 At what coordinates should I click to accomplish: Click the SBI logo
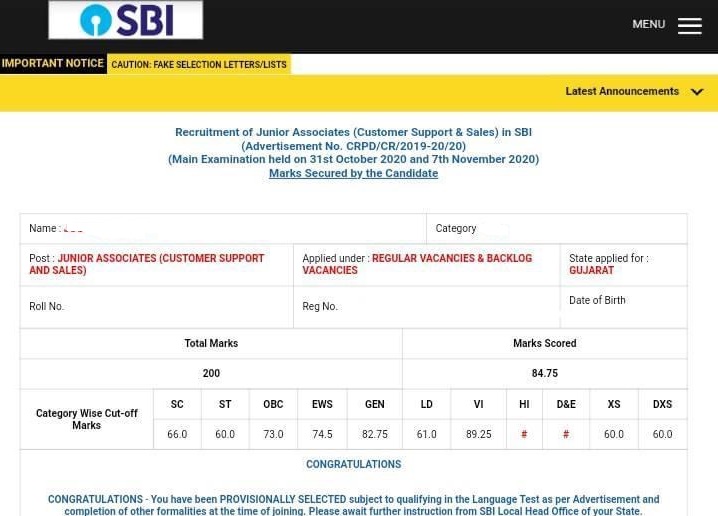[125, 20]
